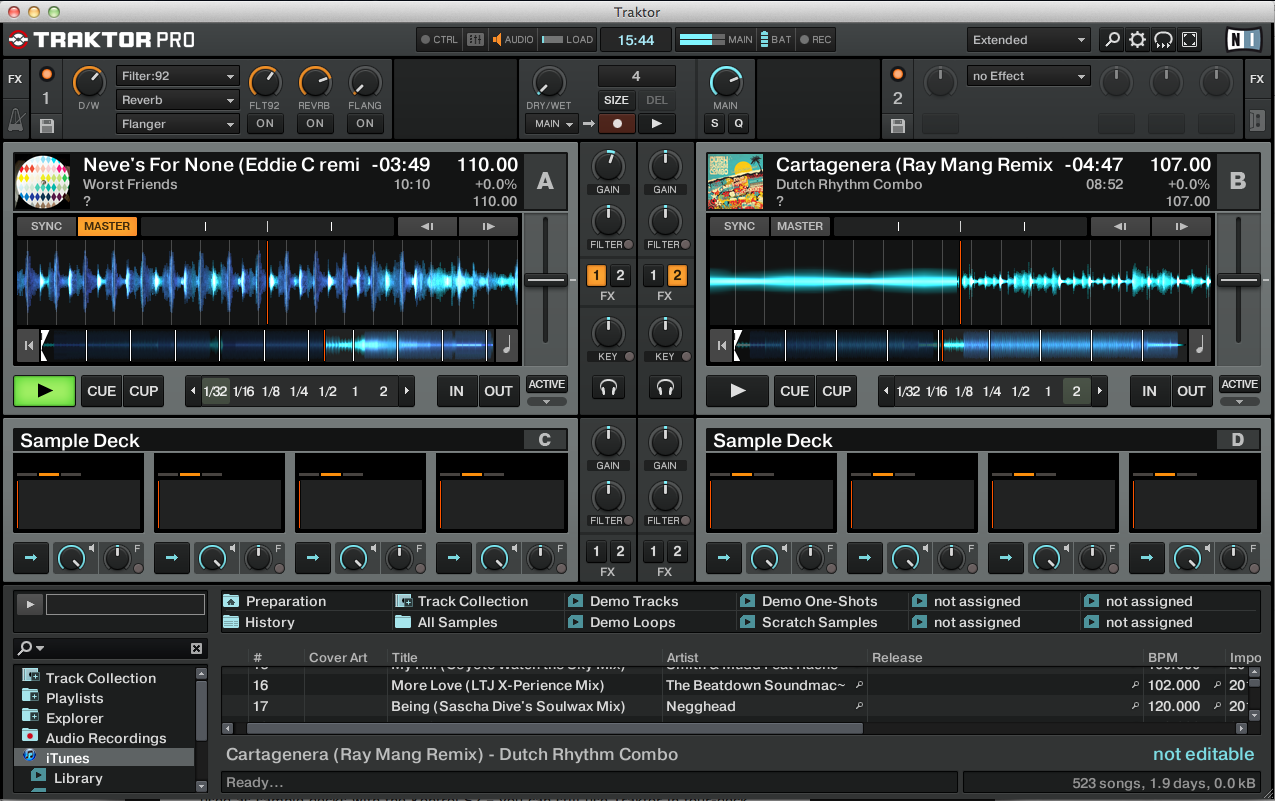Screen dimensions: 1275x801
Task: Open the Filter:92 effect dropdown
Action: (x=177, y=76)
